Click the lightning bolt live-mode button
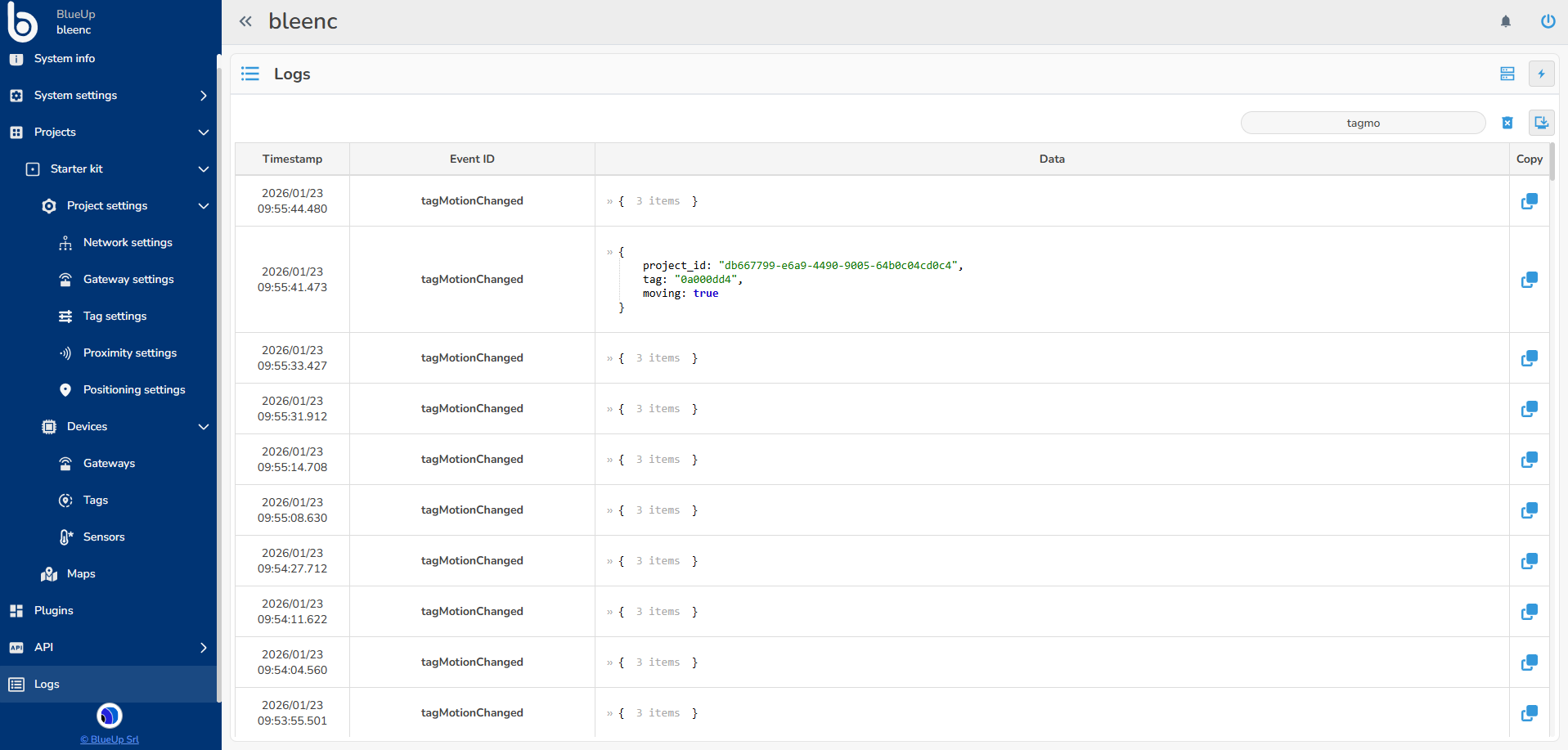This screenshot has width=1568, height=750. (1541, 74)
